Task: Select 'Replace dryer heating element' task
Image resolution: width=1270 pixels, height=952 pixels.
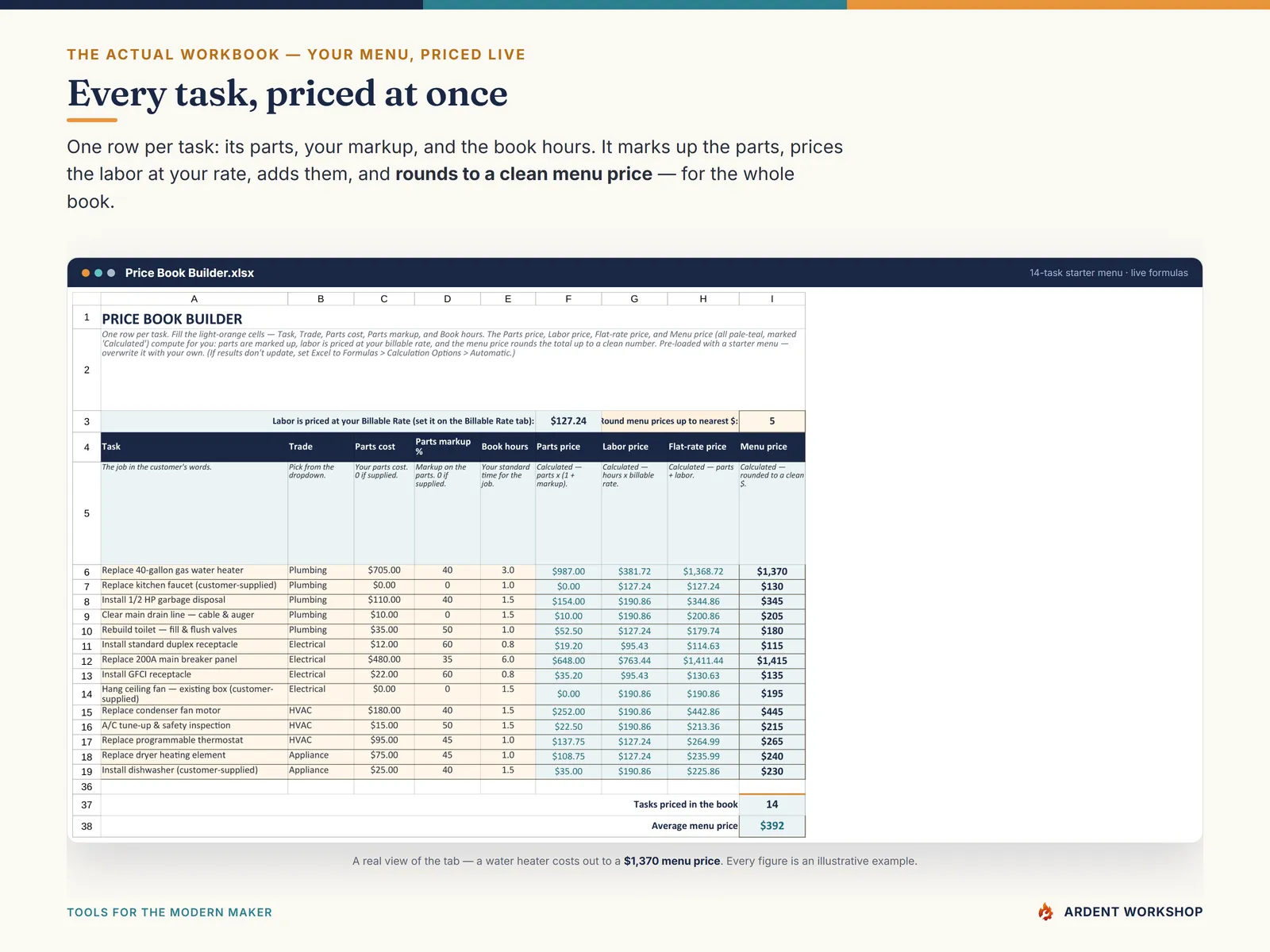Action: [194, 755]
